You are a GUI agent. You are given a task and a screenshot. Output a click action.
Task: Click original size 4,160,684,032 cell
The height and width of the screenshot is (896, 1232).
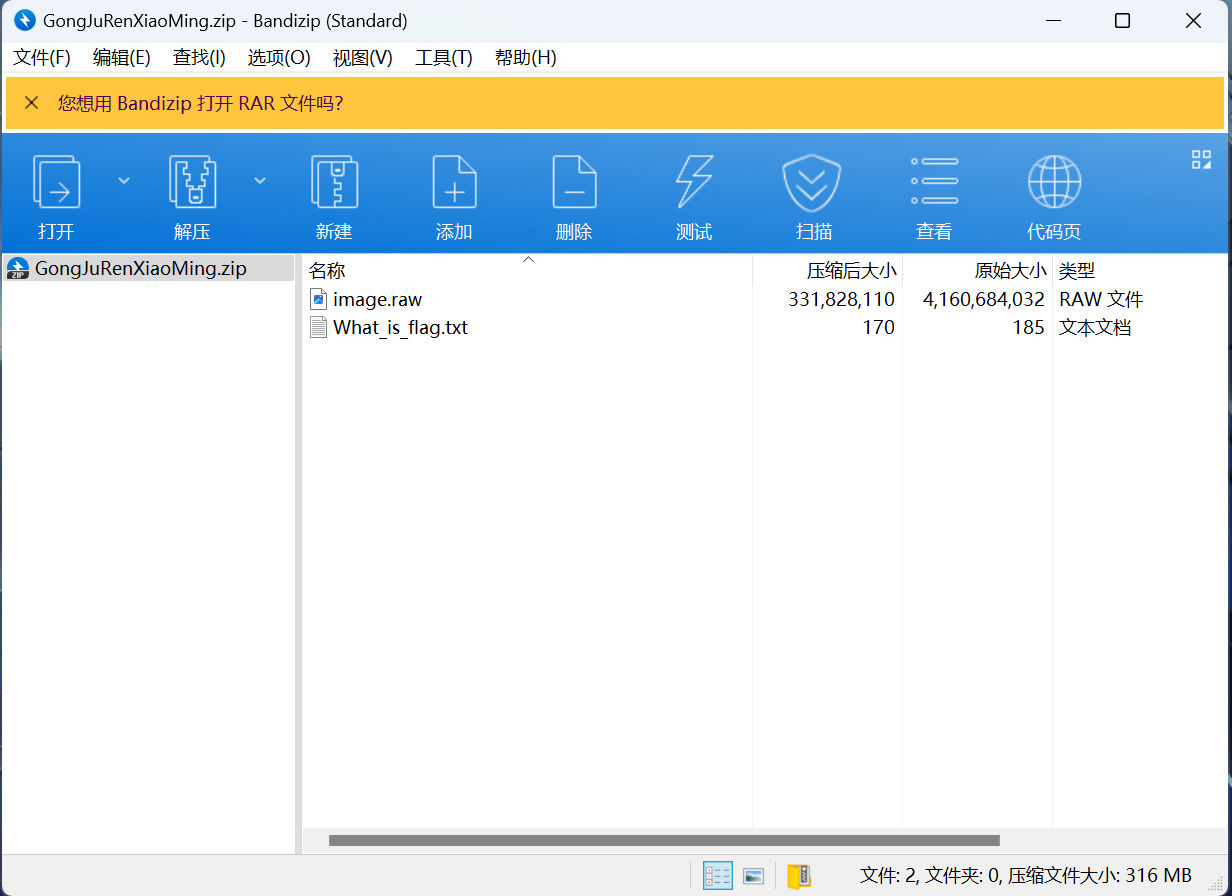point(983,299)
